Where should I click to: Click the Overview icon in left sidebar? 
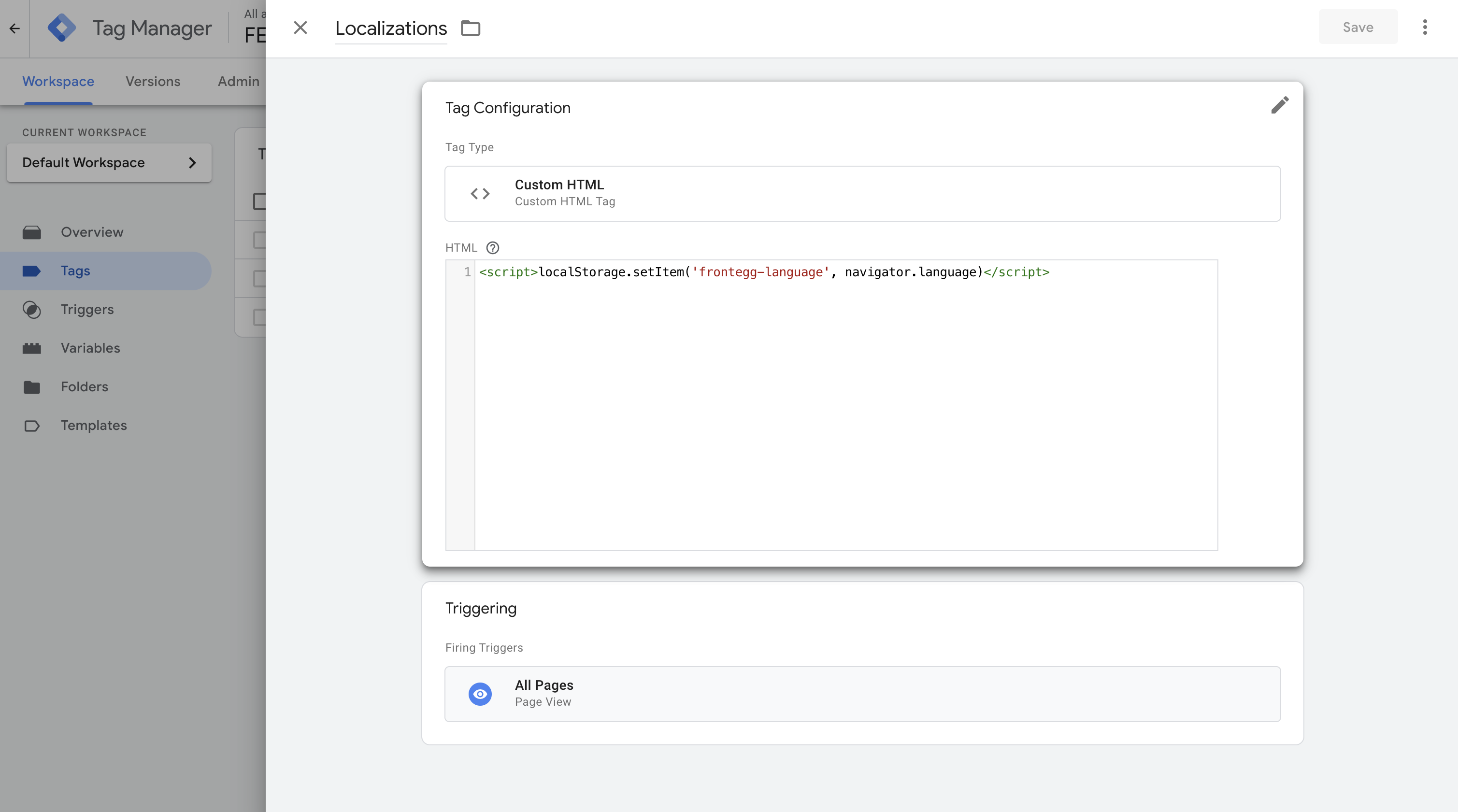[x=32, y=232]
